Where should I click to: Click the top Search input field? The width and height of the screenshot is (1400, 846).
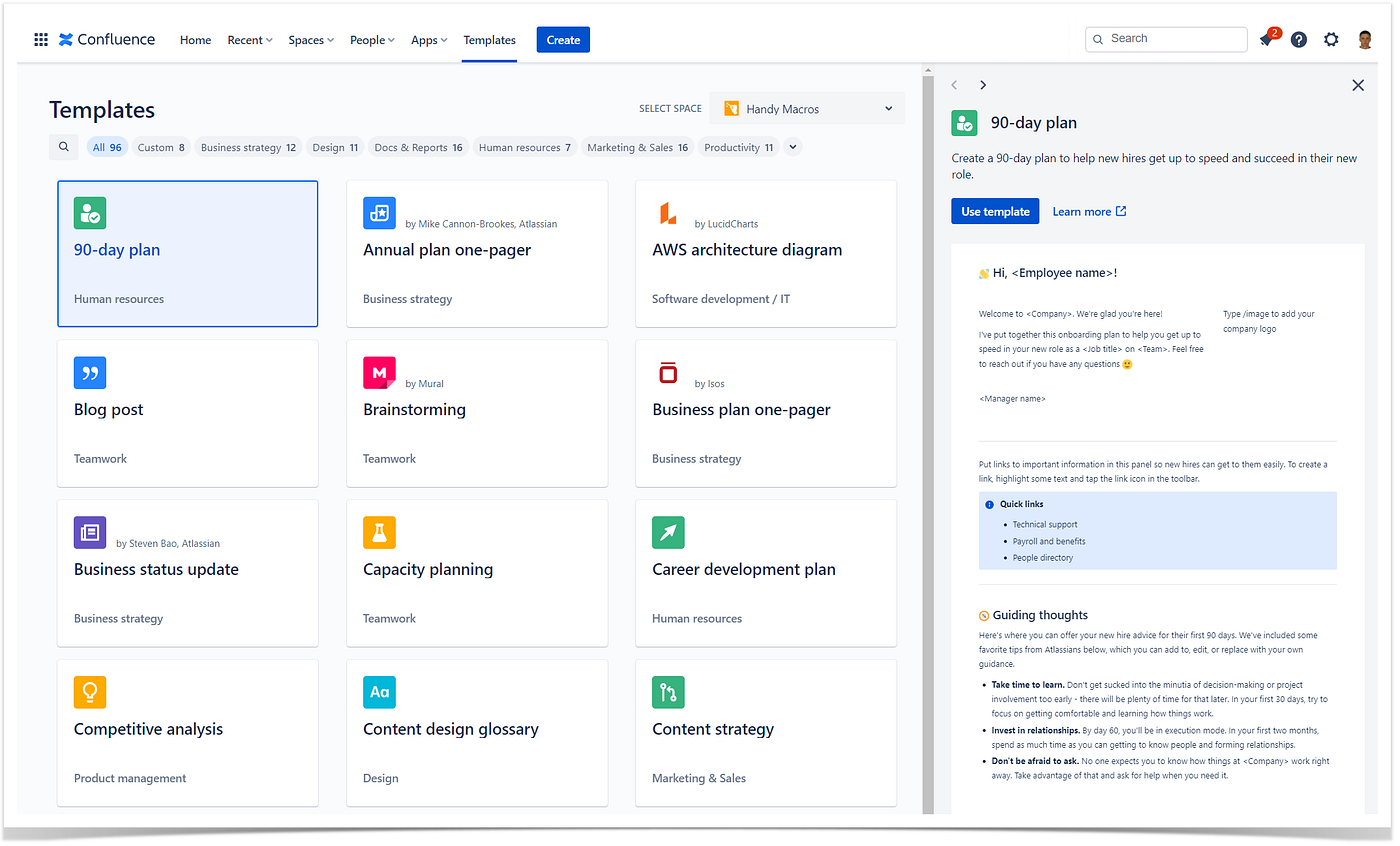tap(1166, 39)
